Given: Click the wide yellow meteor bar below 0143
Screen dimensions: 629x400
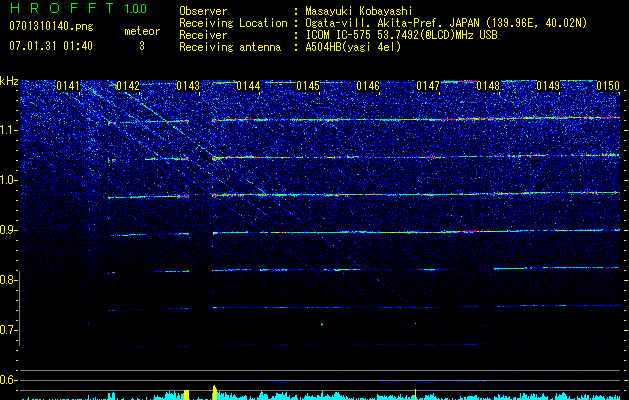Looking at the screenshot, I should [186, 395].
